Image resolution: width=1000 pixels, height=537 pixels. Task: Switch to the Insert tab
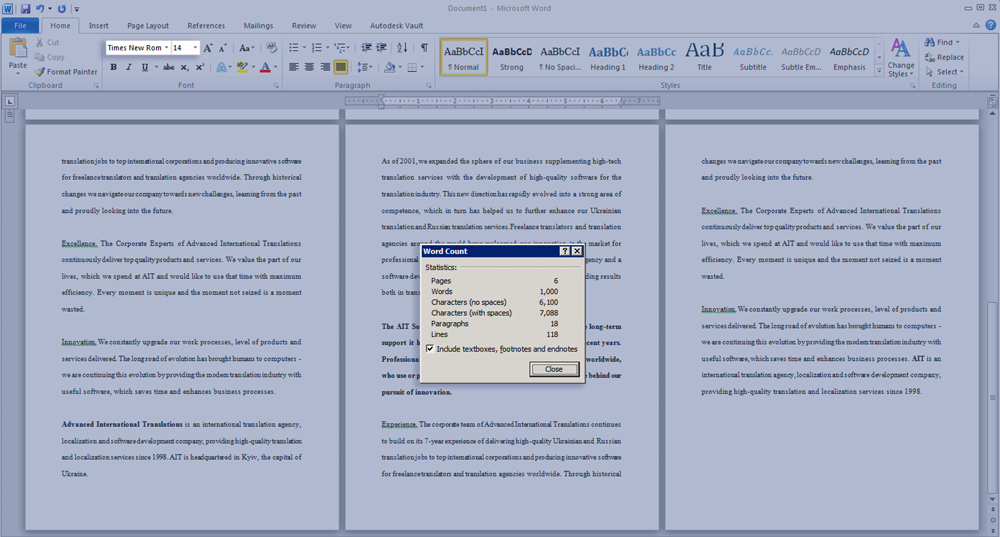[98, 26]
